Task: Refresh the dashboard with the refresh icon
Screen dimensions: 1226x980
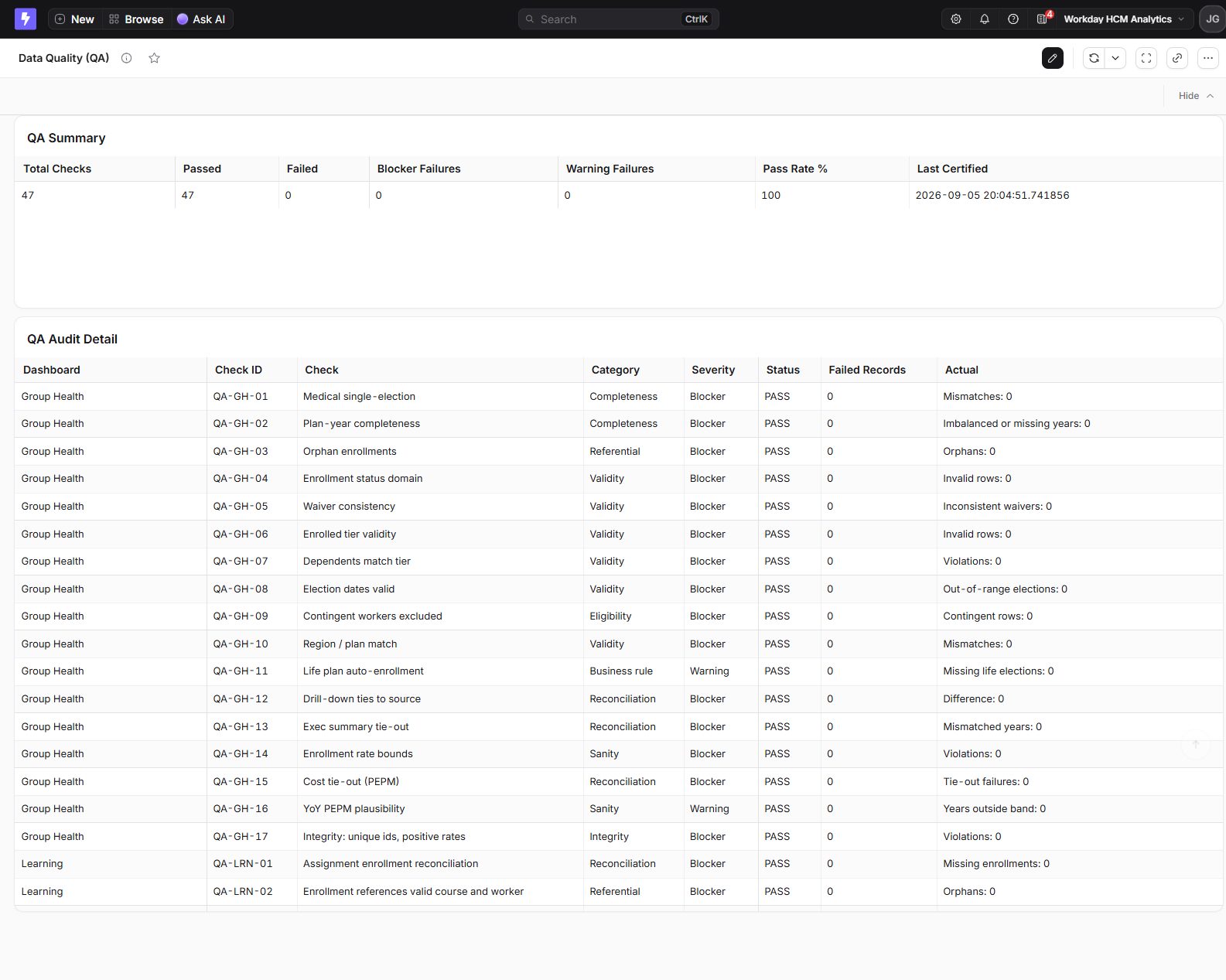Action: pos(1094,58)
